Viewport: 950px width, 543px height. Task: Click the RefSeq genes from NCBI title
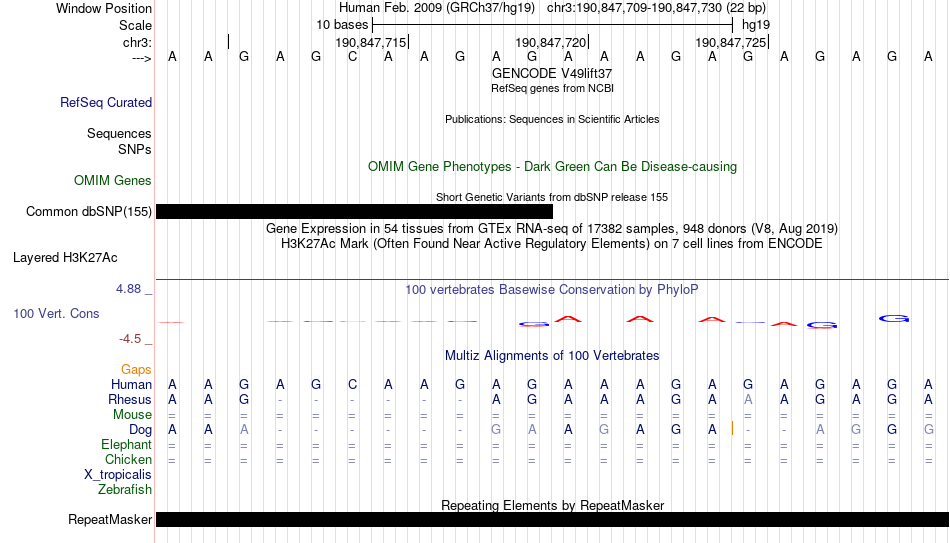coord(552,88)
